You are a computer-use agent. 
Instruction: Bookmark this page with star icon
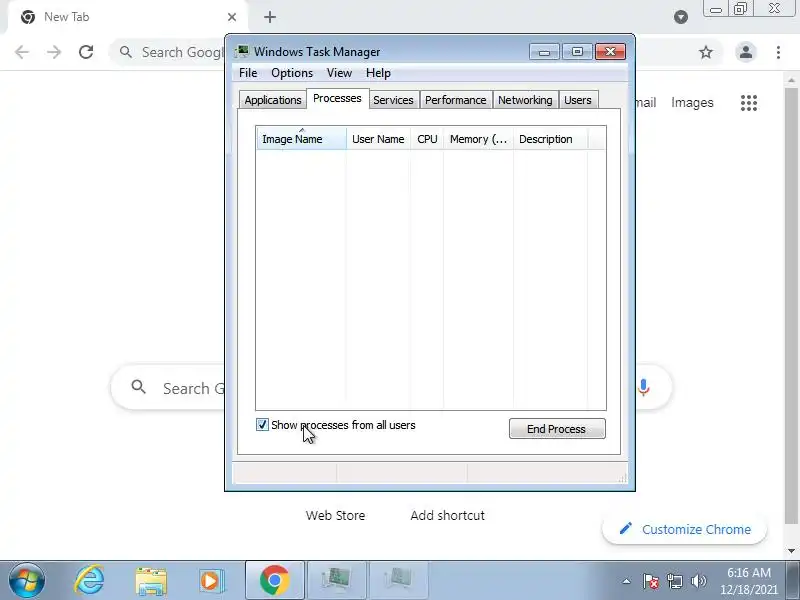706,52
